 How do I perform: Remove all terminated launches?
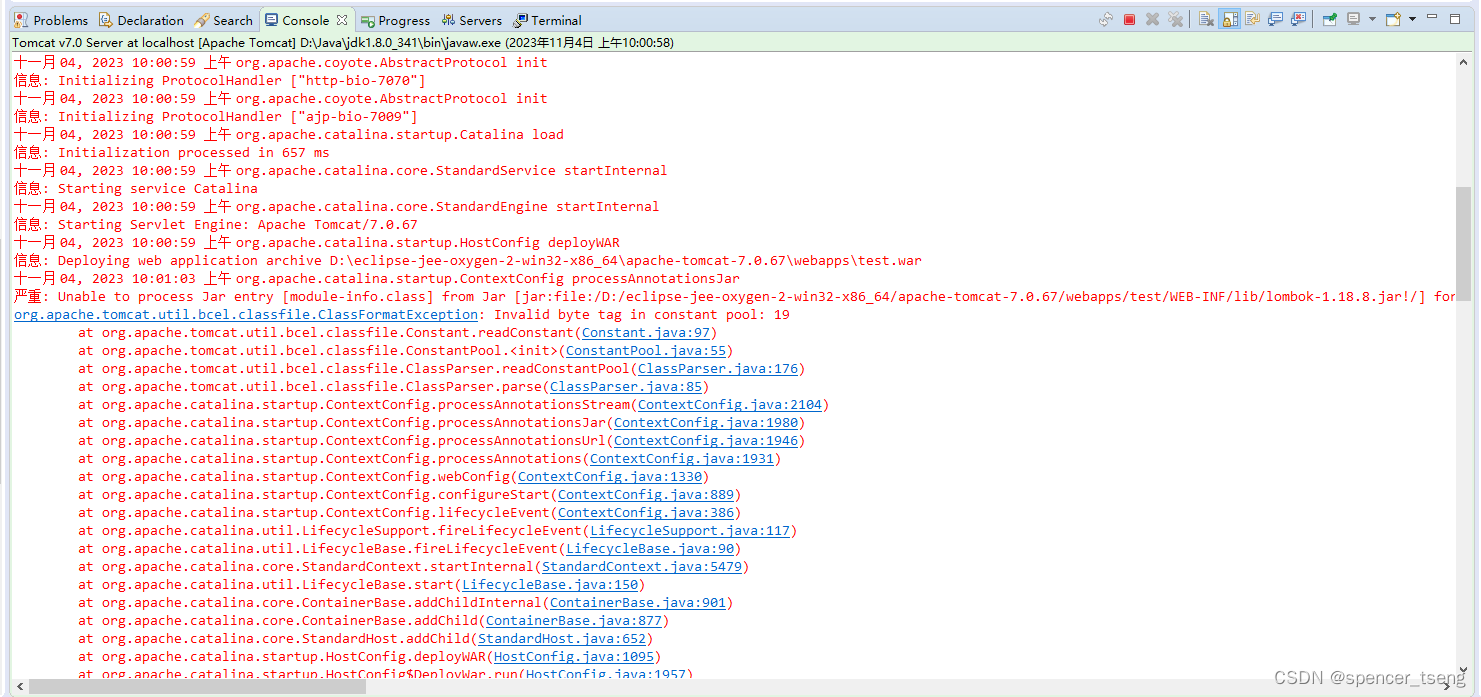point(1175,19)
